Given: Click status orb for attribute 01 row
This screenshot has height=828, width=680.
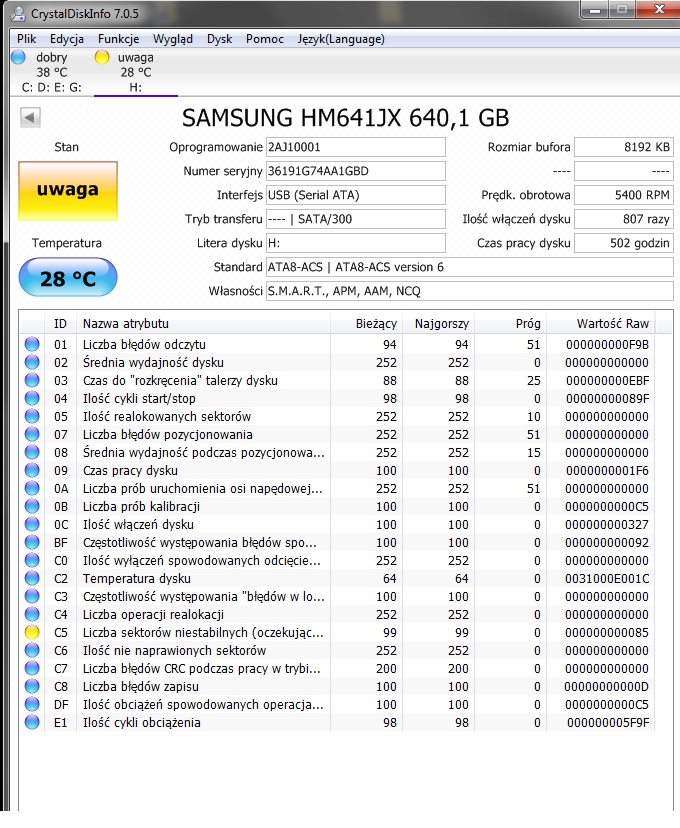Looking at the screenshot, I should 32,344.
